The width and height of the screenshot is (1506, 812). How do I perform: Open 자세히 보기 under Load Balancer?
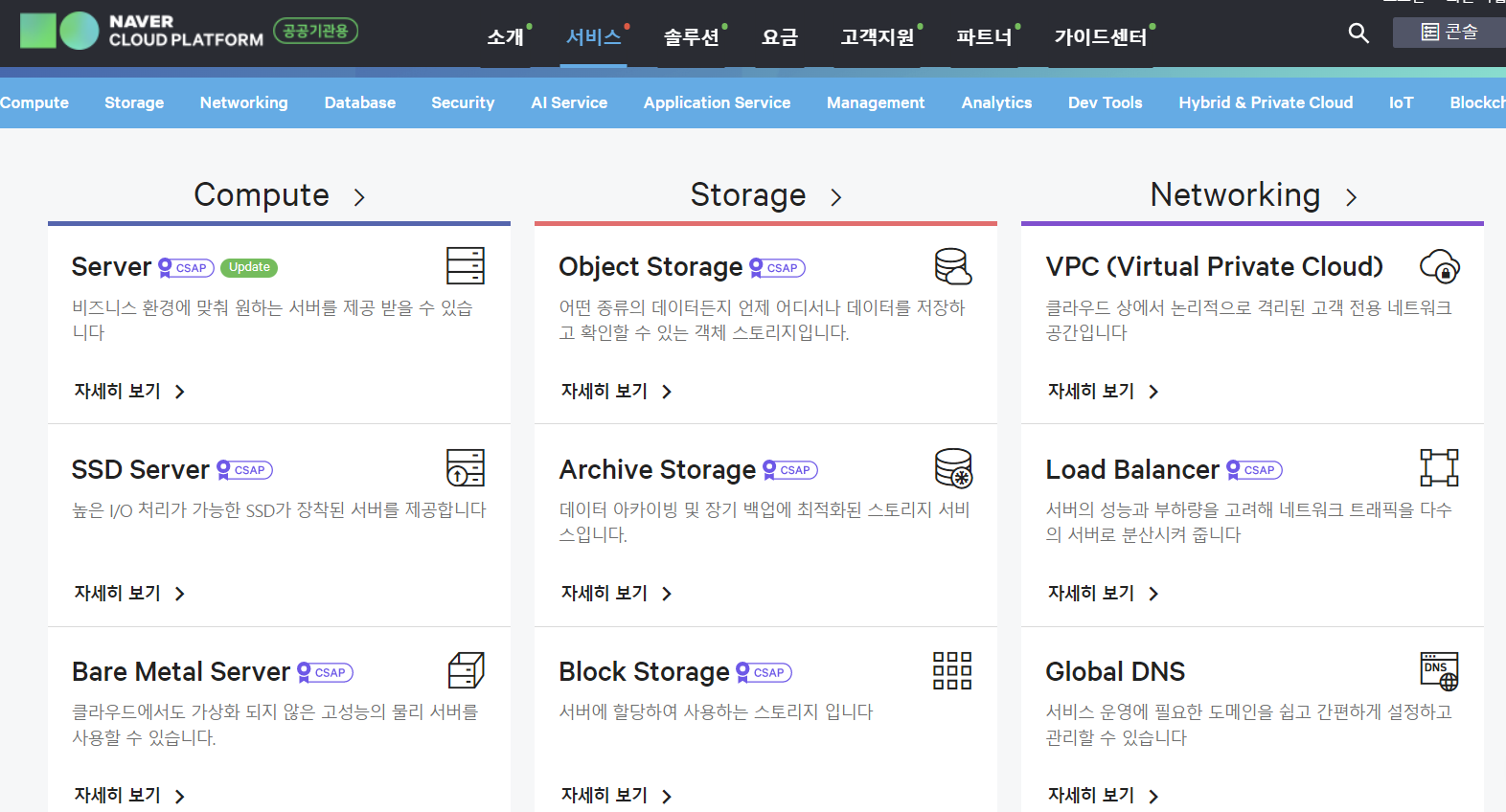click(x=1103, y=593)
